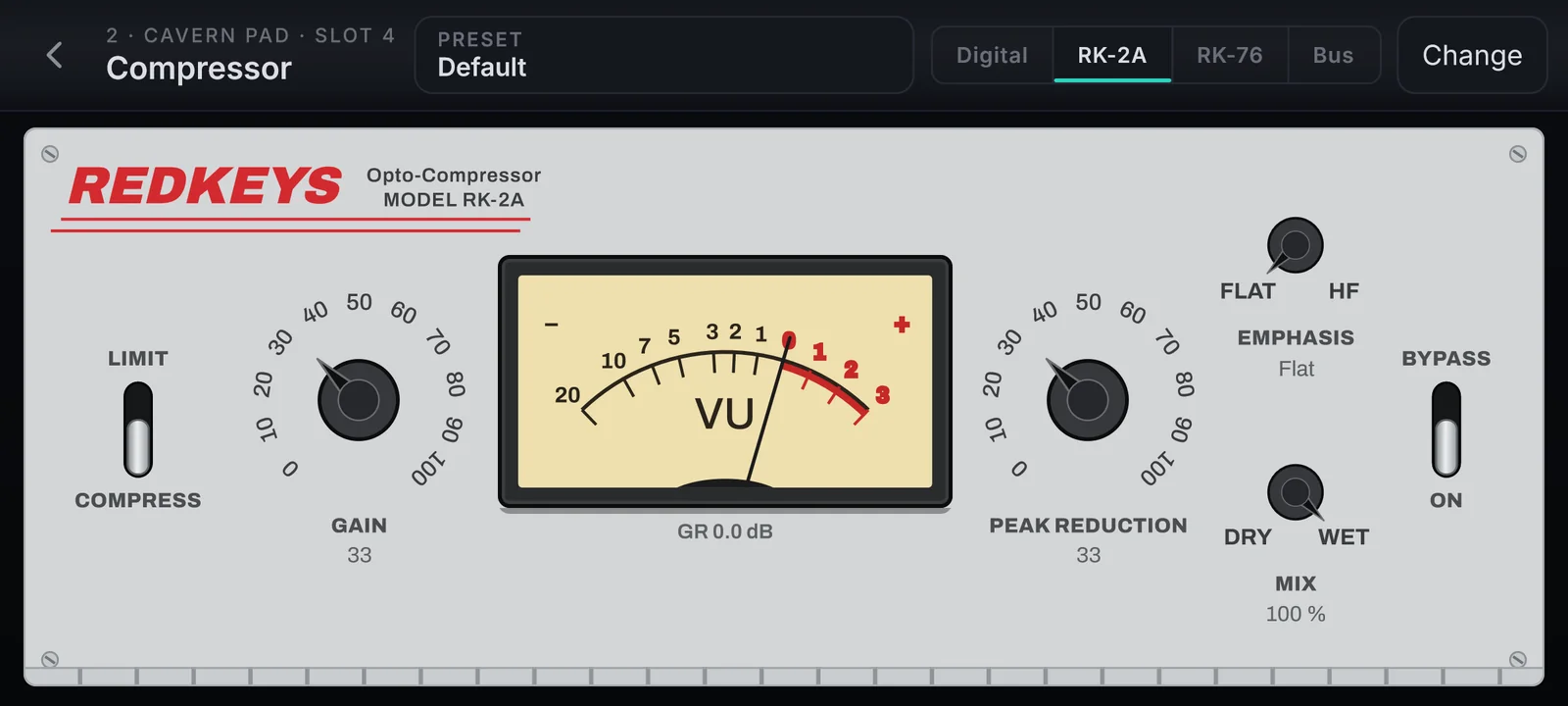Toggle the Bypass/On switch
This screenshot has height=706, width=1568.
[1446, 429]
